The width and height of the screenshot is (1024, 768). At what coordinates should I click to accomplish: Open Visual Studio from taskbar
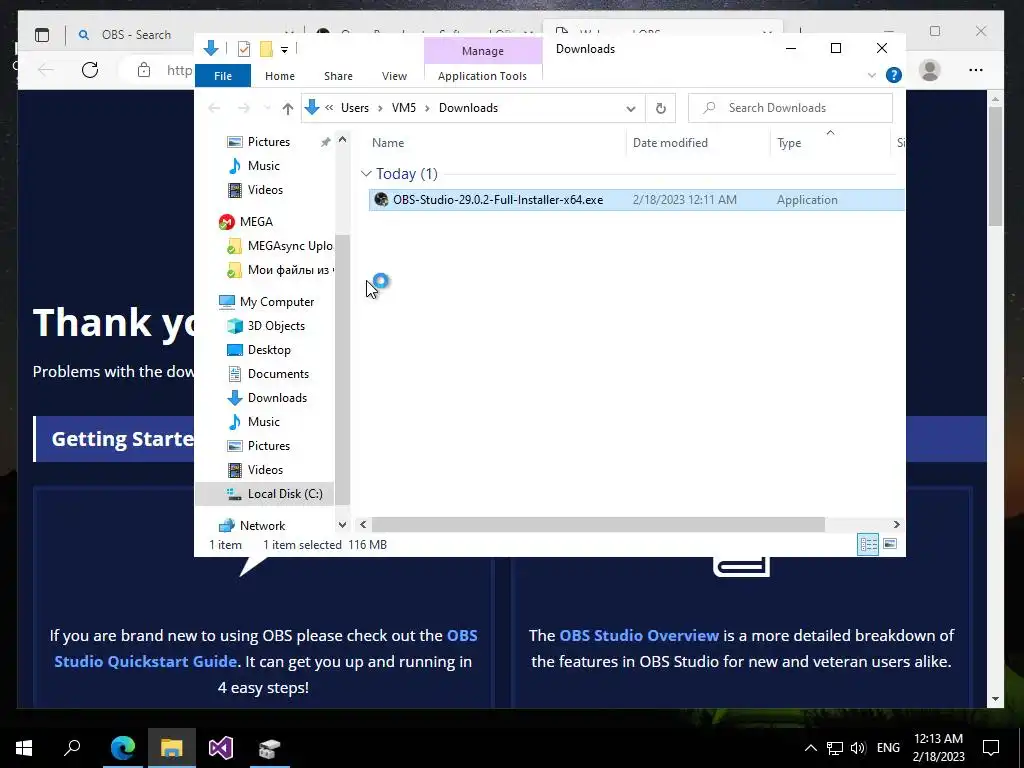click(x=221, y=748)
